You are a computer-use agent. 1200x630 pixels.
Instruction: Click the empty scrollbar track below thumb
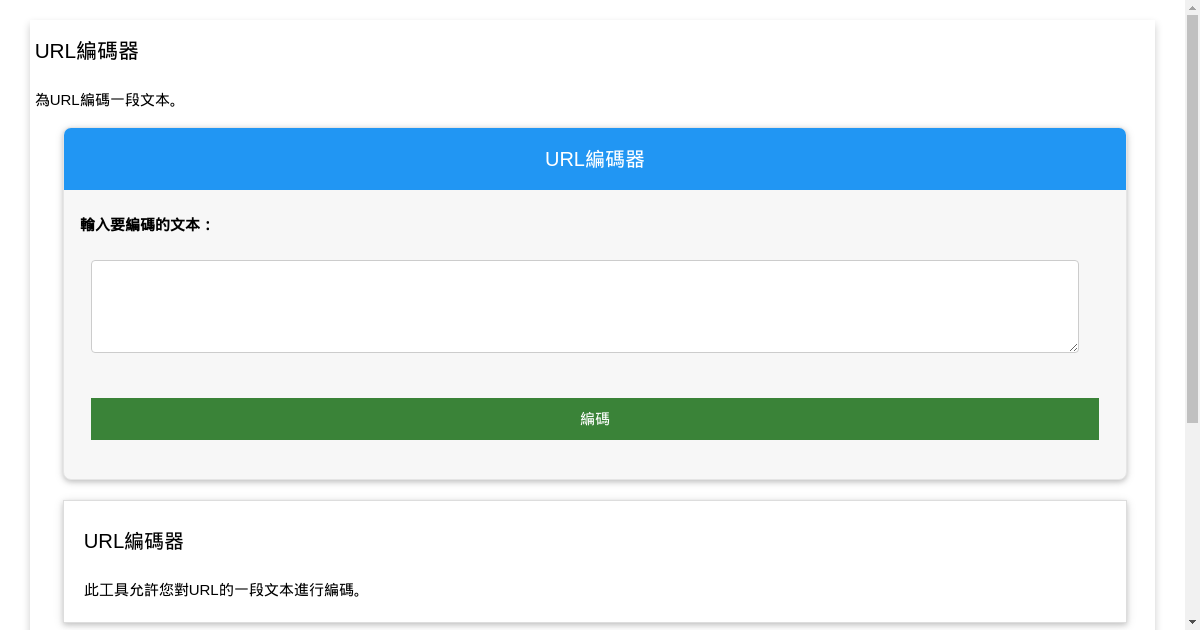[1192, 520]
